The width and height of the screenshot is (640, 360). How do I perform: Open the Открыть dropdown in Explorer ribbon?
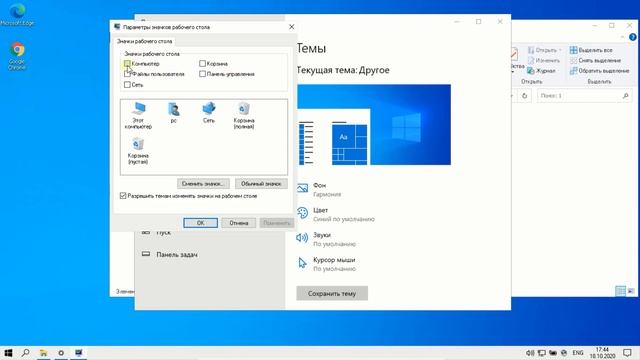545,50
